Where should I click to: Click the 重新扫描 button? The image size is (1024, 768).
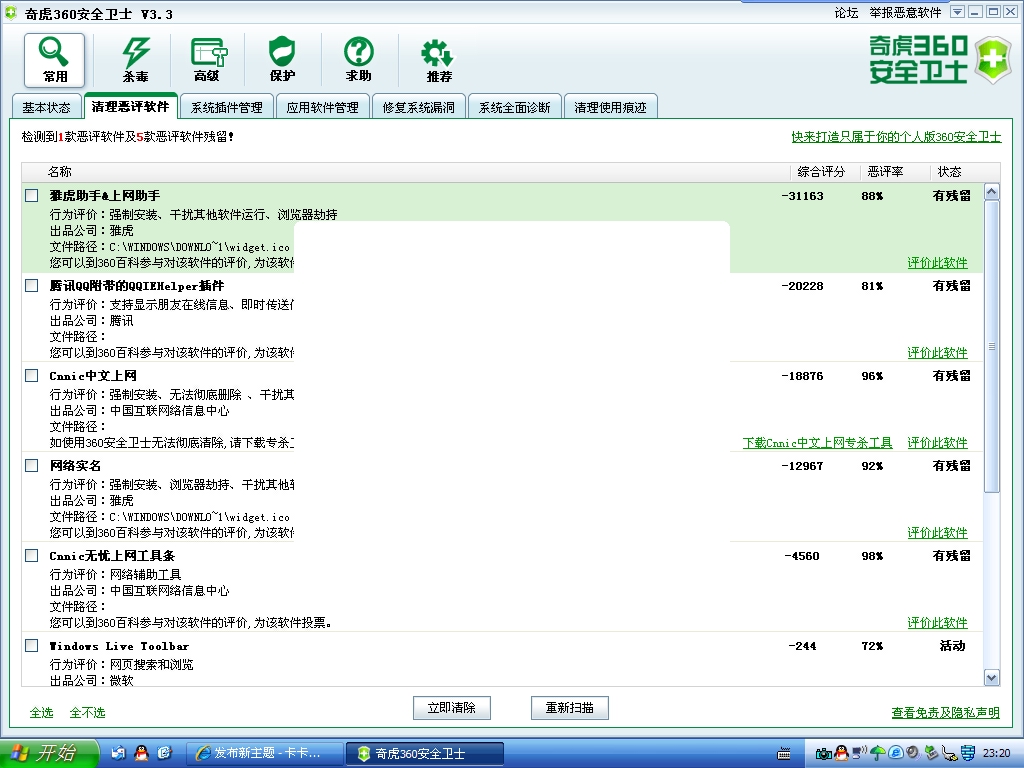[569, 708]
